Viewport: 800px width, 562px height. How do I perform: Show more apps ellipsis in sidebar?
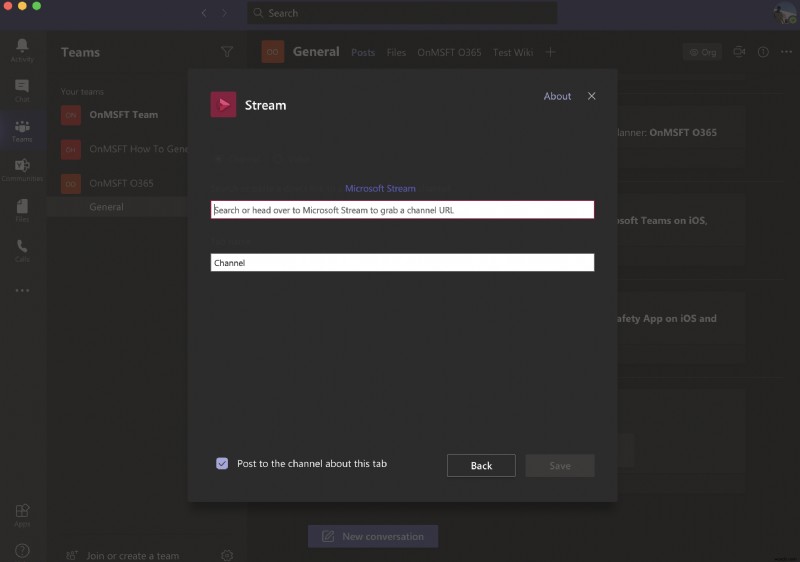(22, 290)
